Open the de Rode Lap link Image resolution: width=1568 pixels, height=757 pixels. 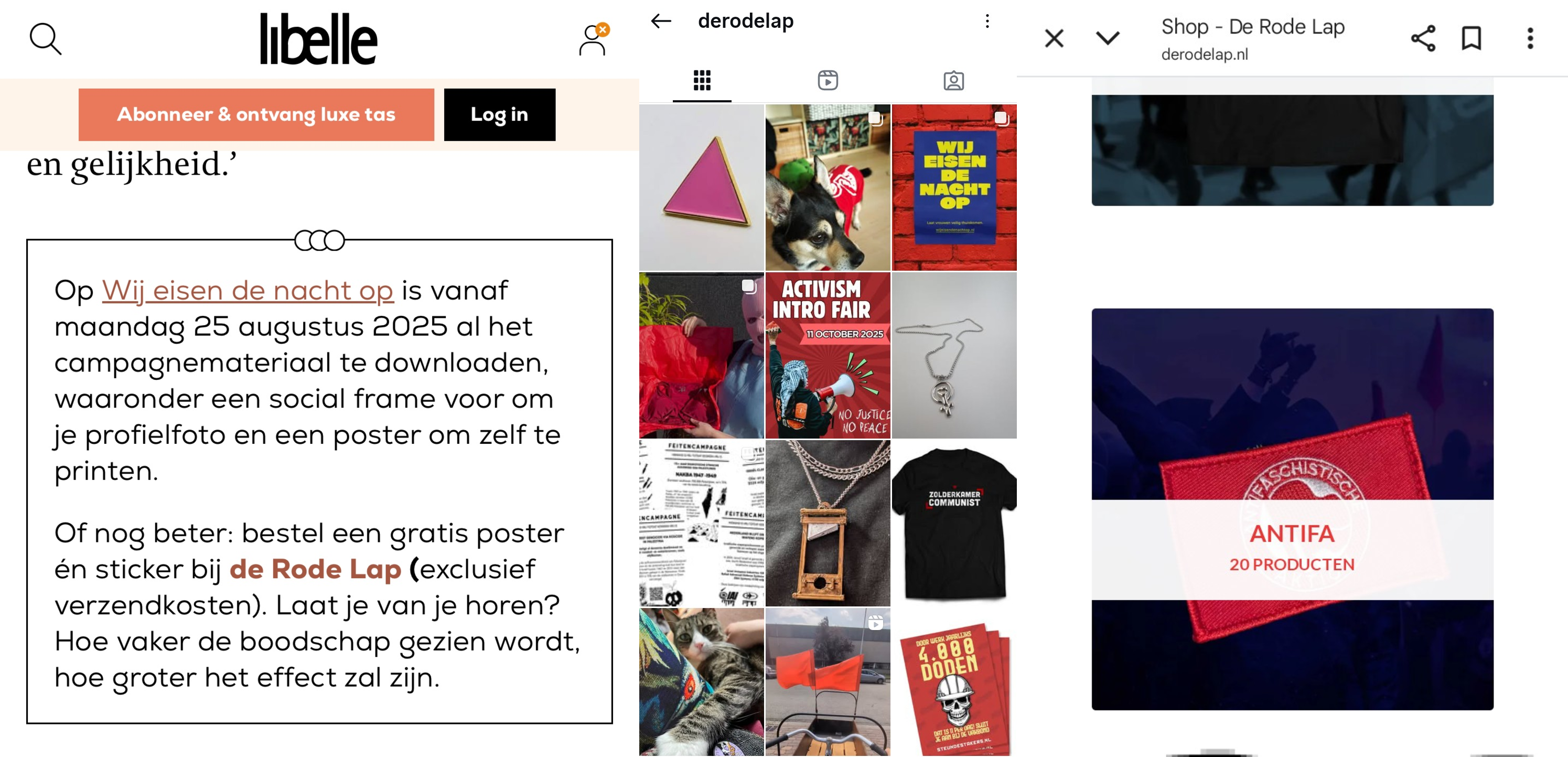pyautogui.click(x=315, y=569)
